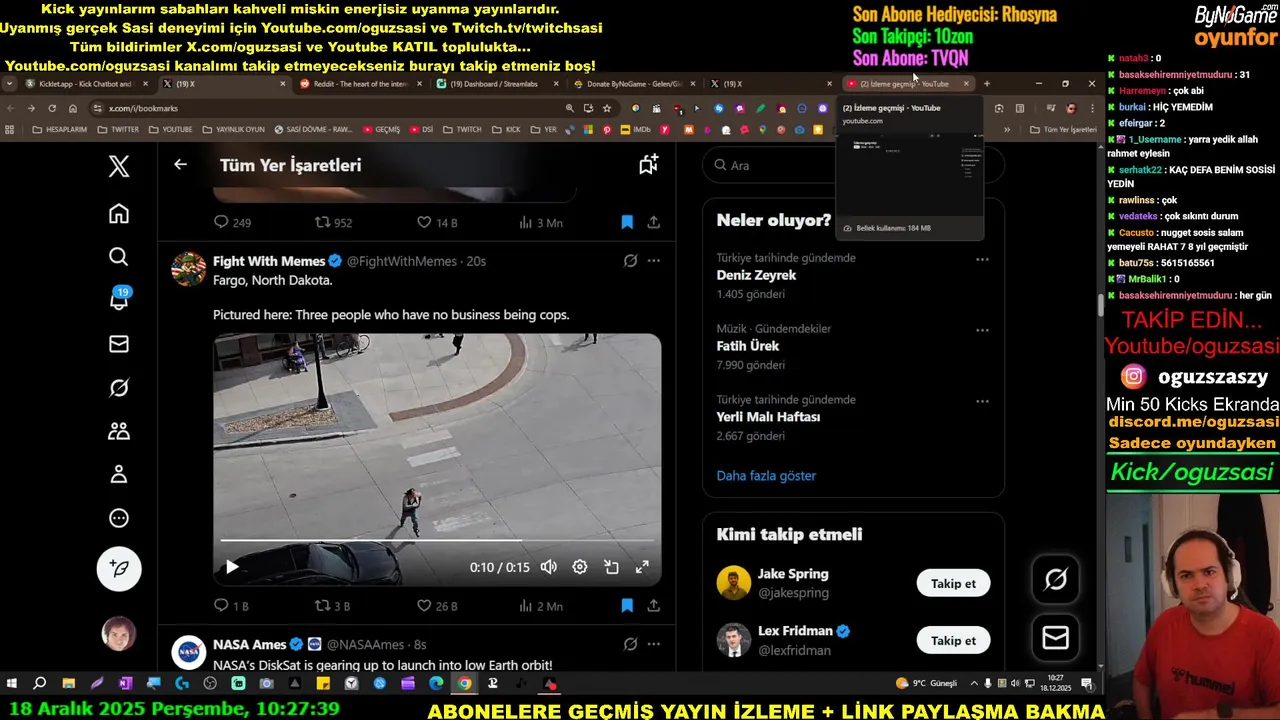Expand the video to fullscreen

point(642,567)
